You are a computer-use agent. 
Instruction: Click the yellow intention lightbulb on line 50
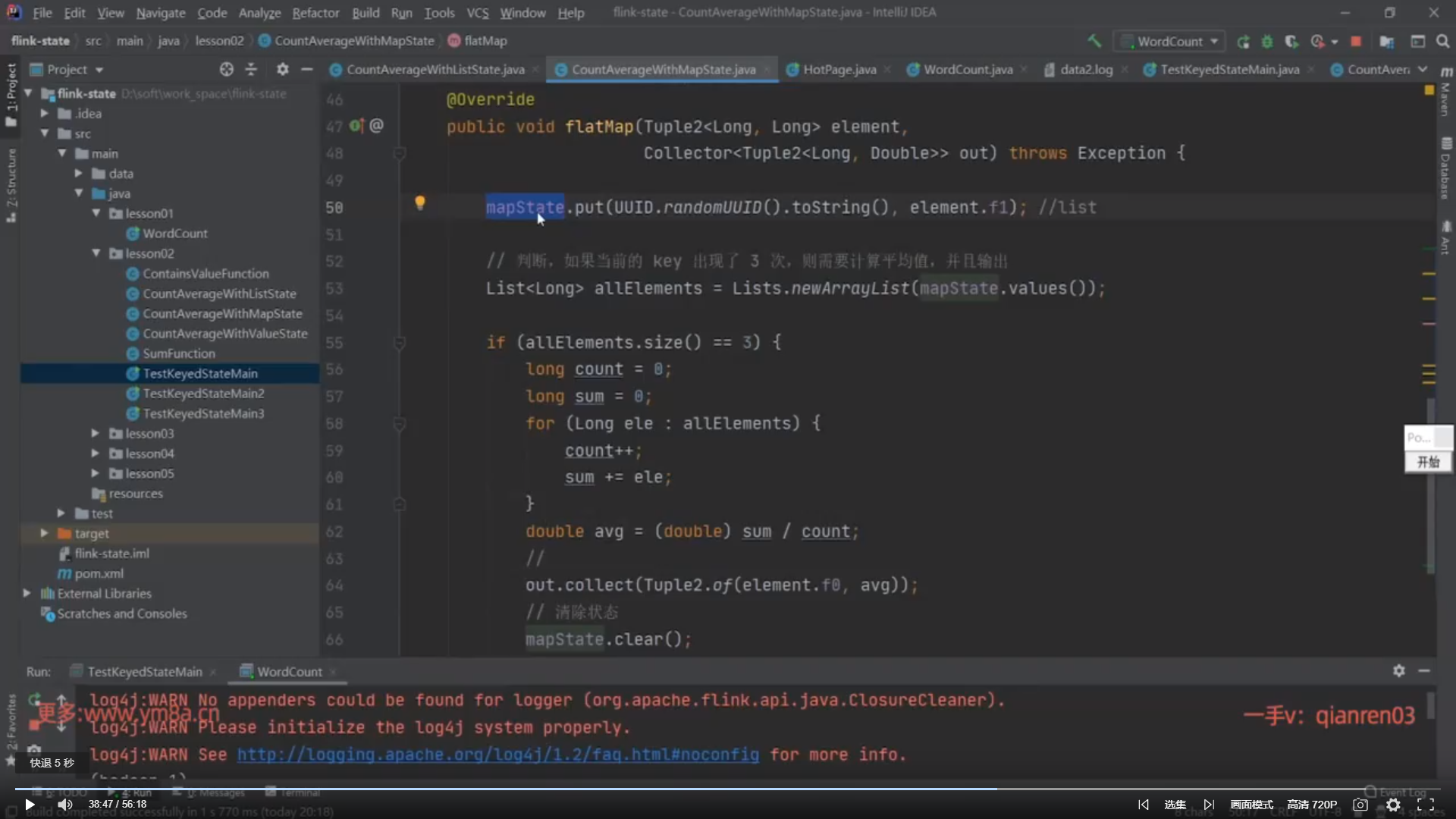point(419,202)
